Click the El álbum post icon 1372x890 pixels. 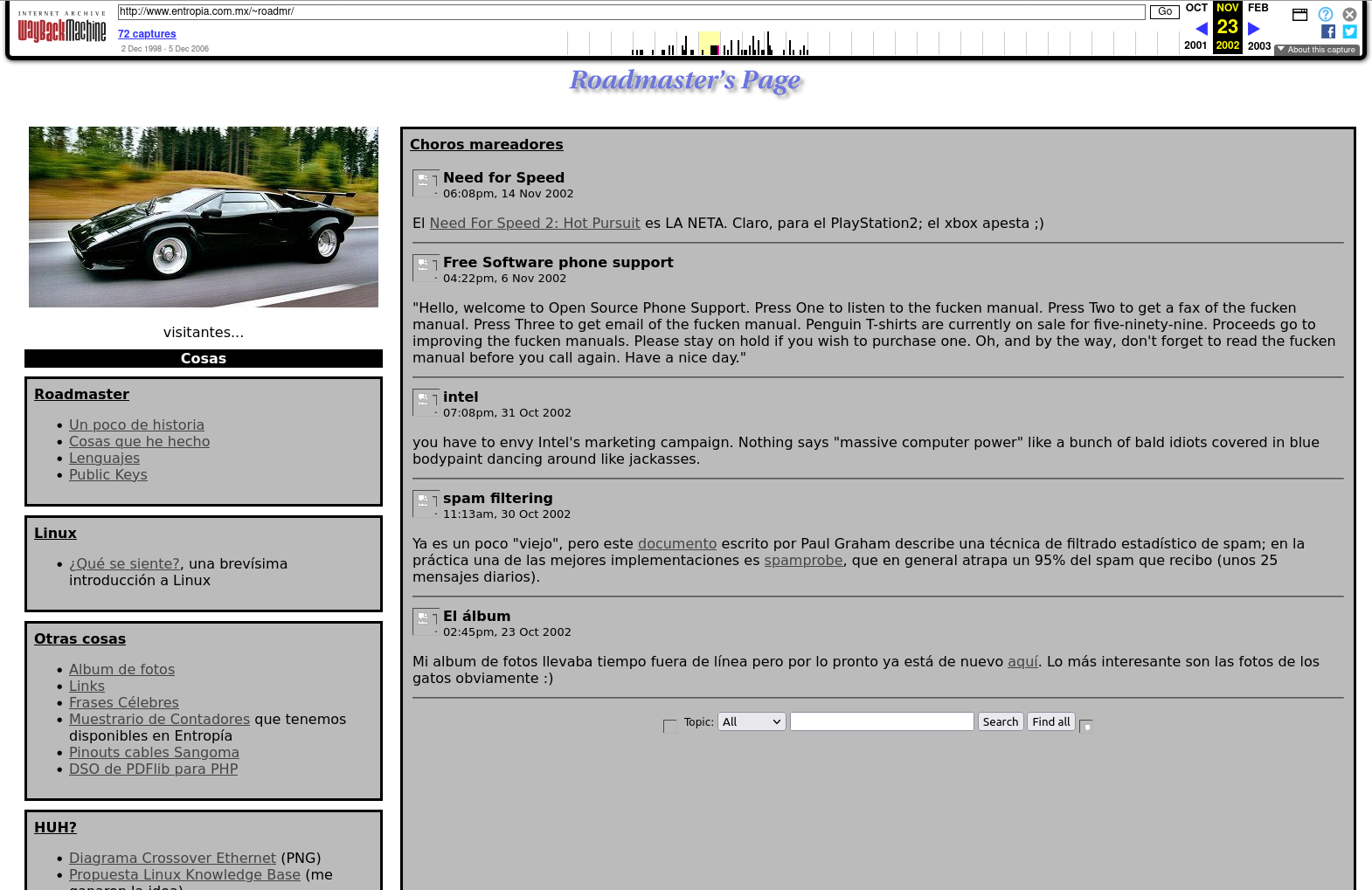[x=425, y=621]
